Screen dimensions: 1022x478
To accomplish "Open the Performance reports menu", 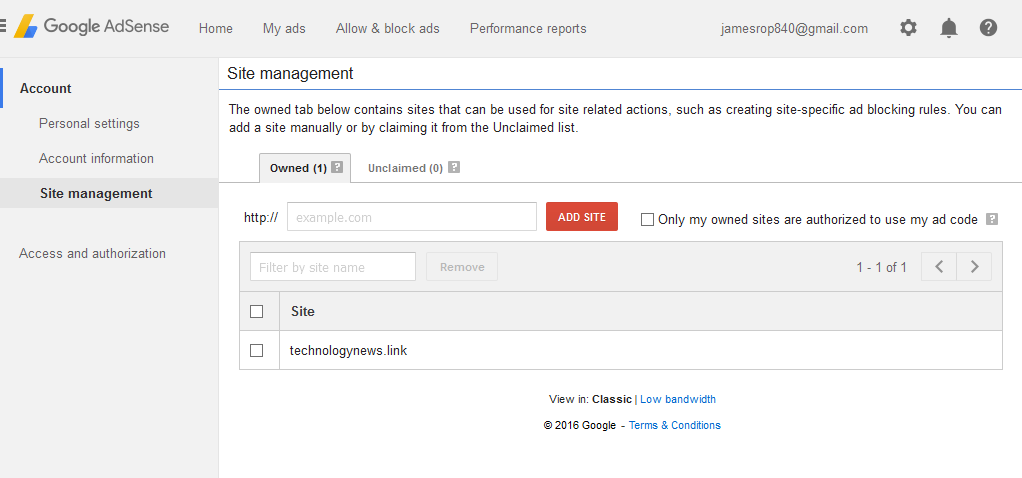I will point(528,28).
